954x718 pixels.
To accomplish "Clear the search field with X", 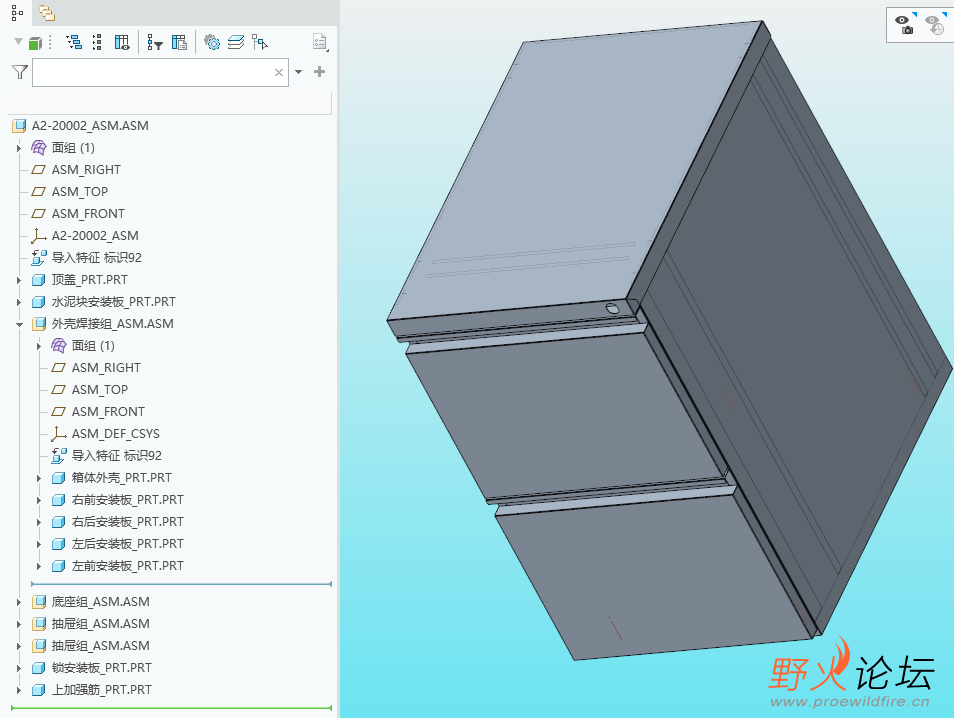I will point(279,72).
